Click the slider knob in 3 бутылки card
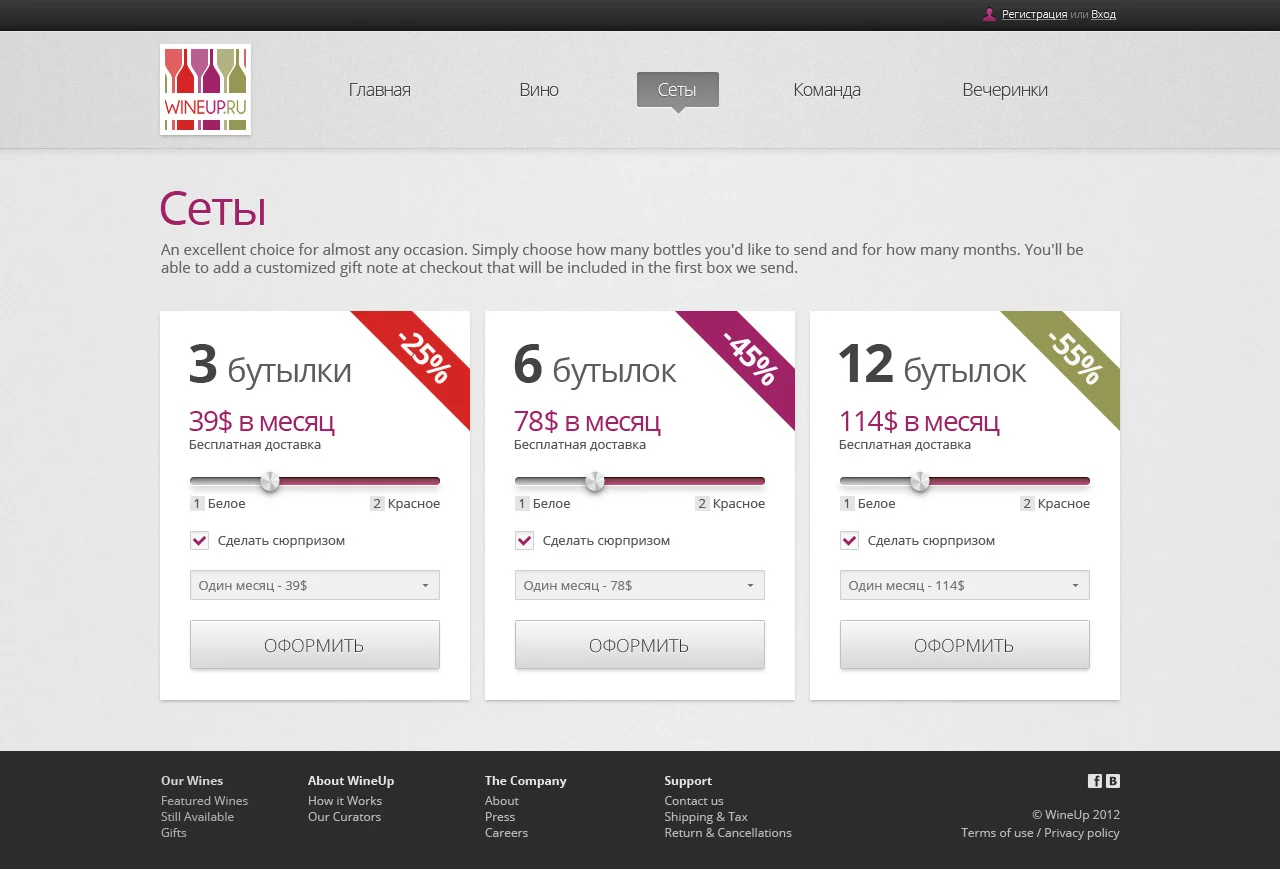 [x=270, y=482]
